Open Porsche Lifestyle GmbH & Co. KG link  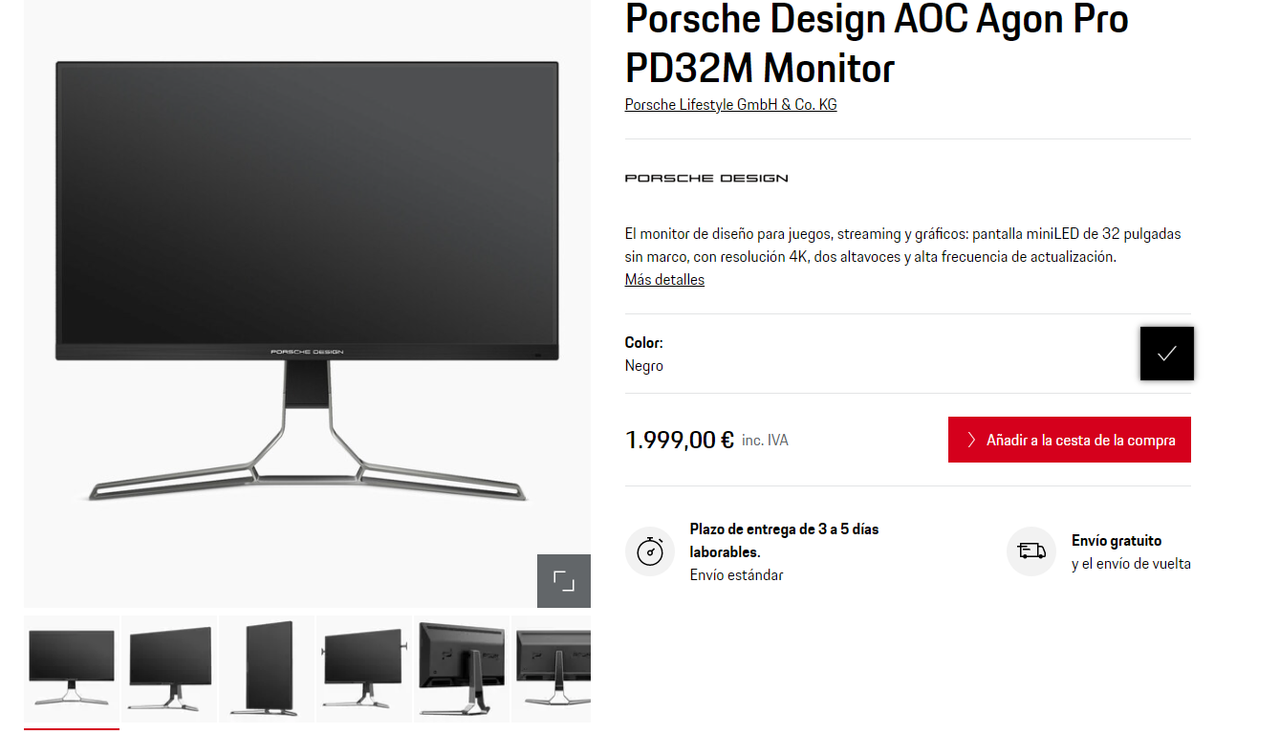point(731,105)
